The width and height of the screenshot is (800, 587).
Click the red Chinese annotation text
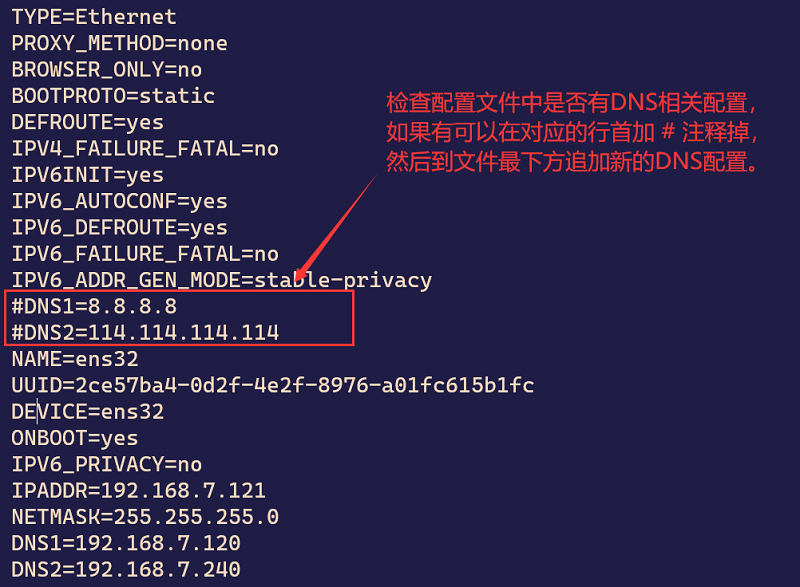click(x=571, y=131)
